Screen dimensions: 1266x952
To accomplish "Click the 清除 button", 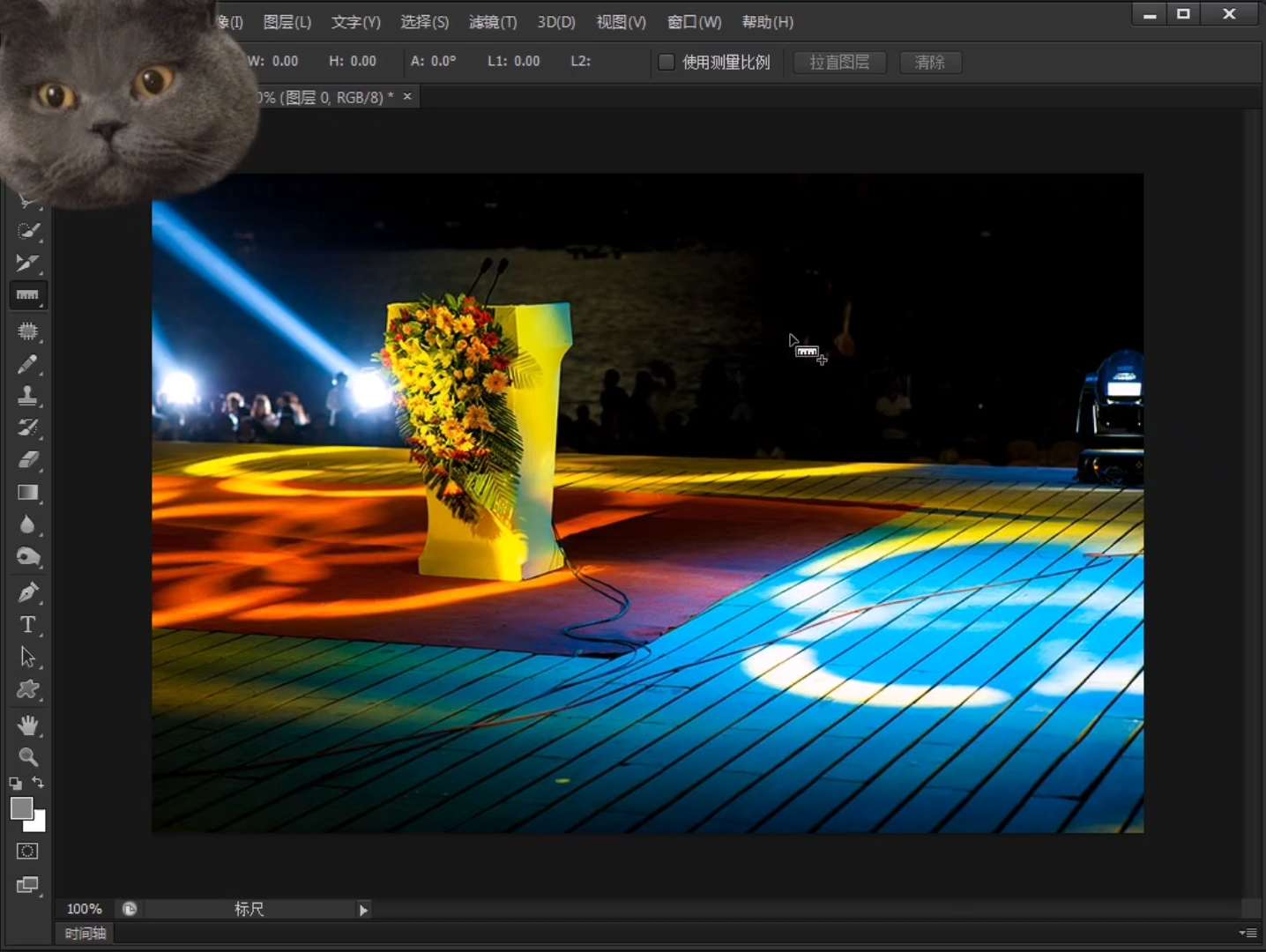I will pos(930,62).
